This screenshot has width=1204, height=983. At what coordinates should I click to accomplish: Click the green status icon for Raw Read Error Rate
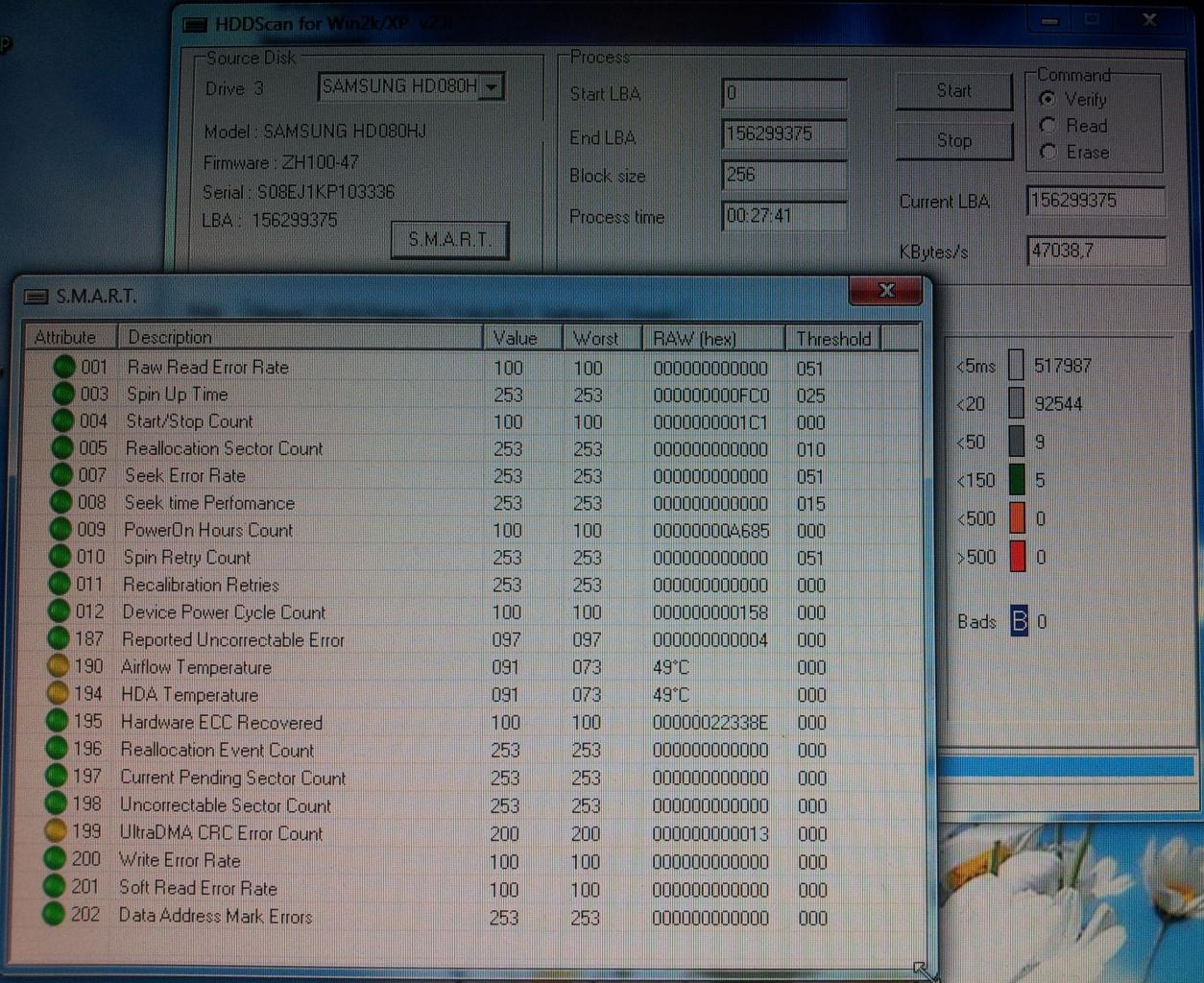pyautogui.click(x=64, y=367)
